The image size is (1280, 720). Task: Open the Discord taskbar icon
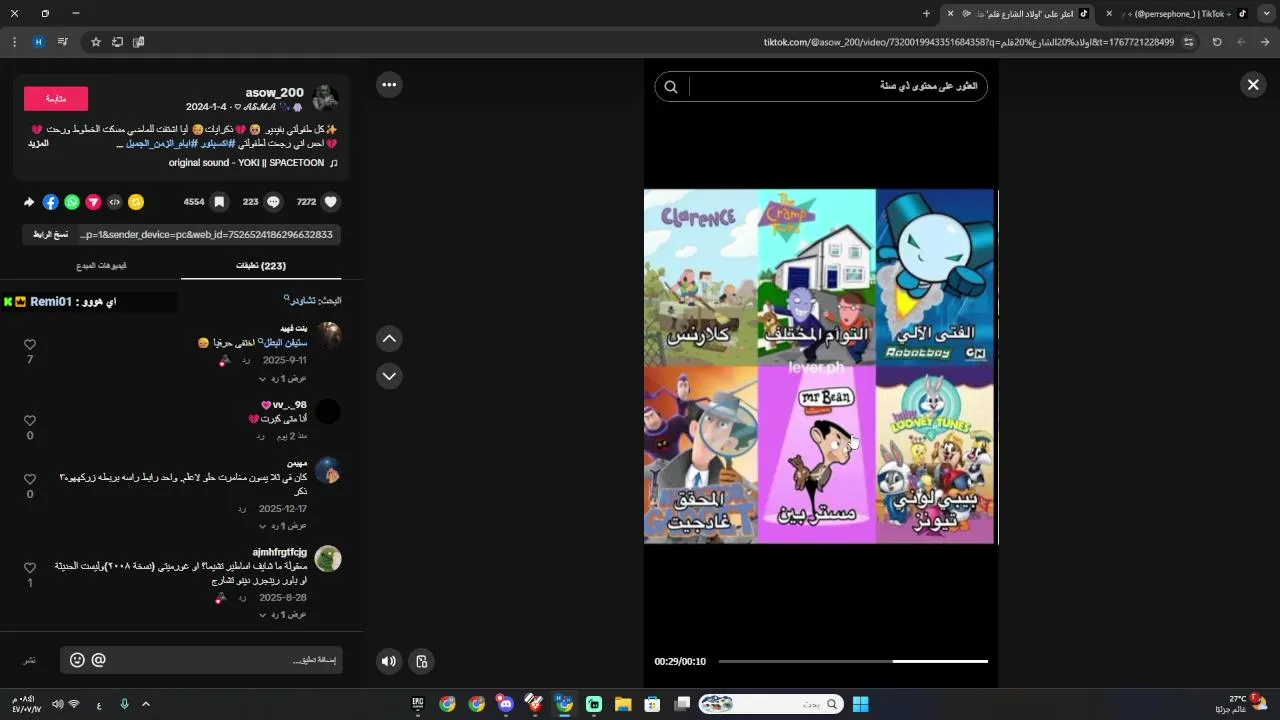pos(505,704)
